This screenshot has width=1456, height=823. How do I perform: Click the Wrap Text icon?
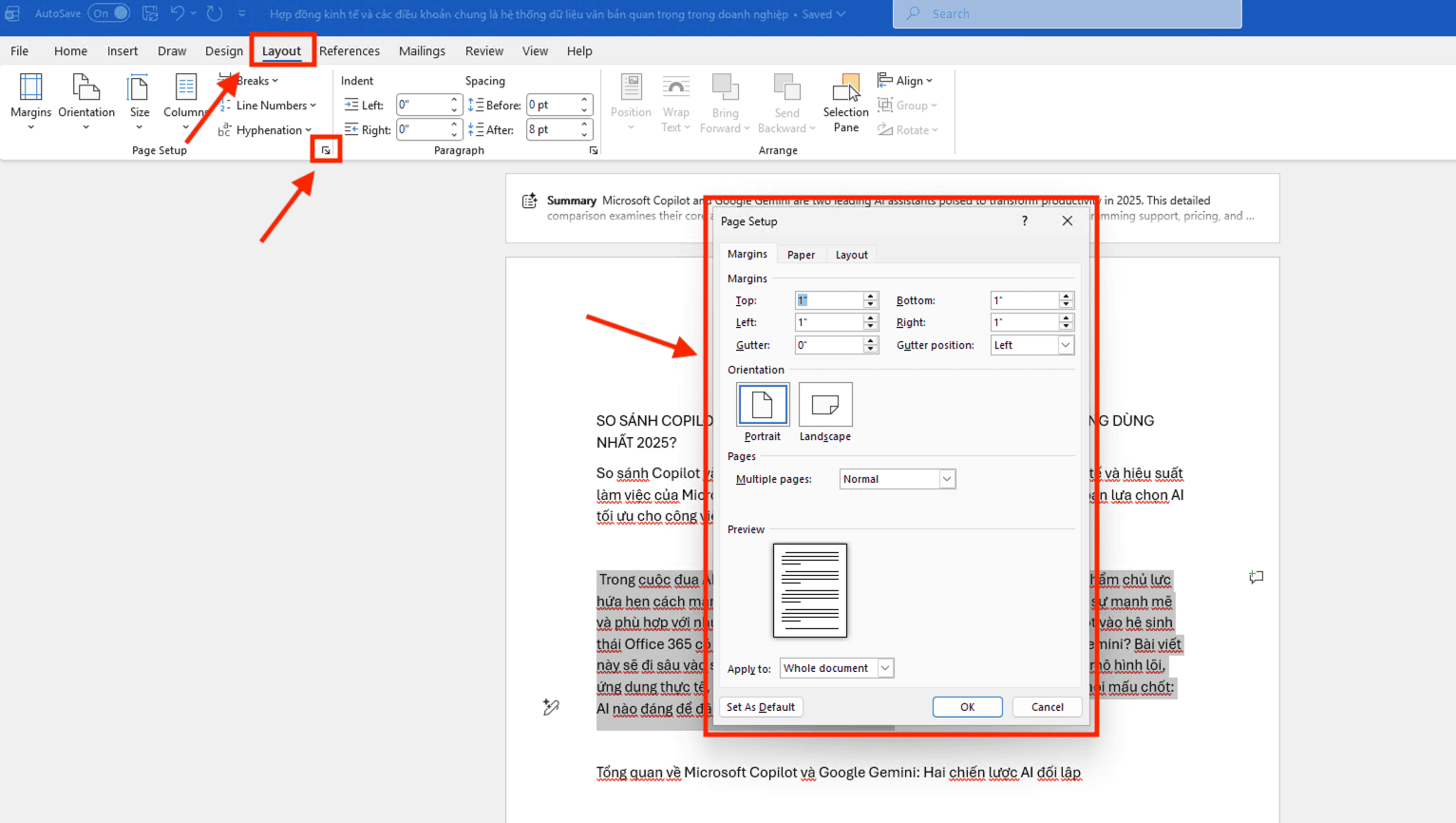tap(676, 103)
